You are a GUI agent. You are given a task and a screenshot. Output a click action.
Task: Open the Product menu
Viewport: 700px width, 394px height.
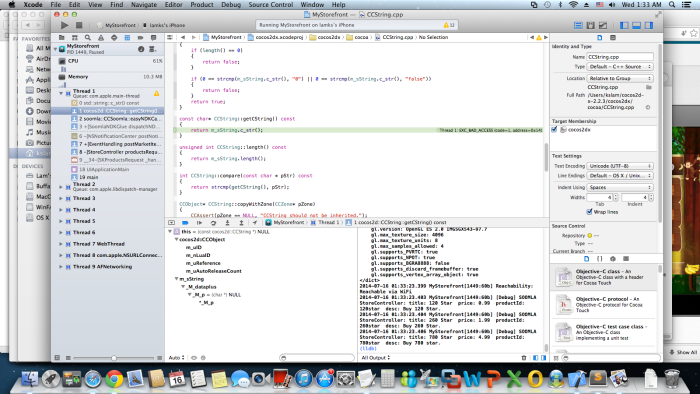click(x=202, y=4)
